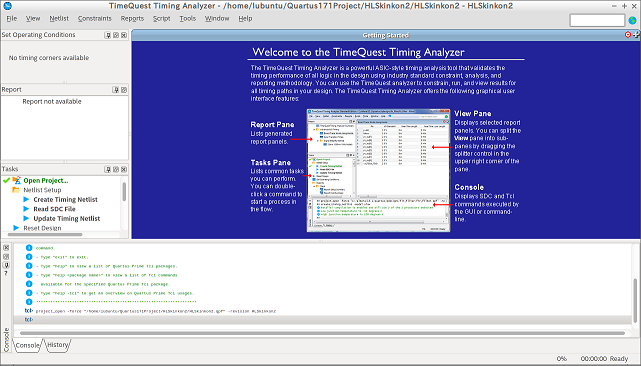Viewport: 641px width, 366px height.
Task: Open the Netlist menu
Action: click(x=59, y=18)
